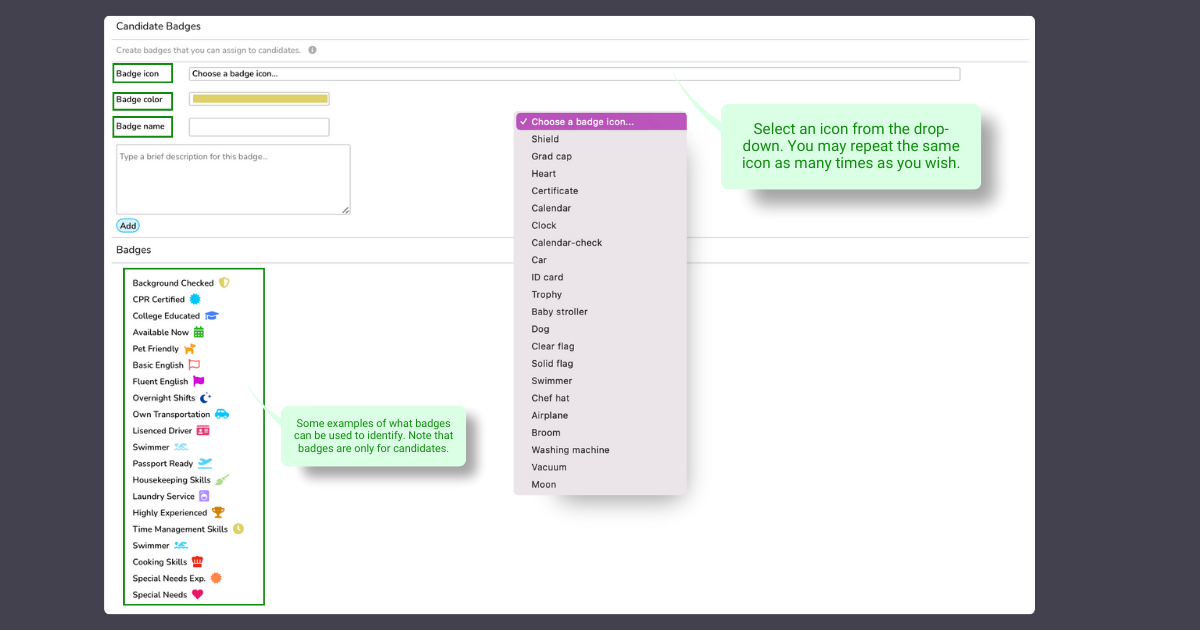Click the dog icon beside Pet Friendly

point(190,349)
